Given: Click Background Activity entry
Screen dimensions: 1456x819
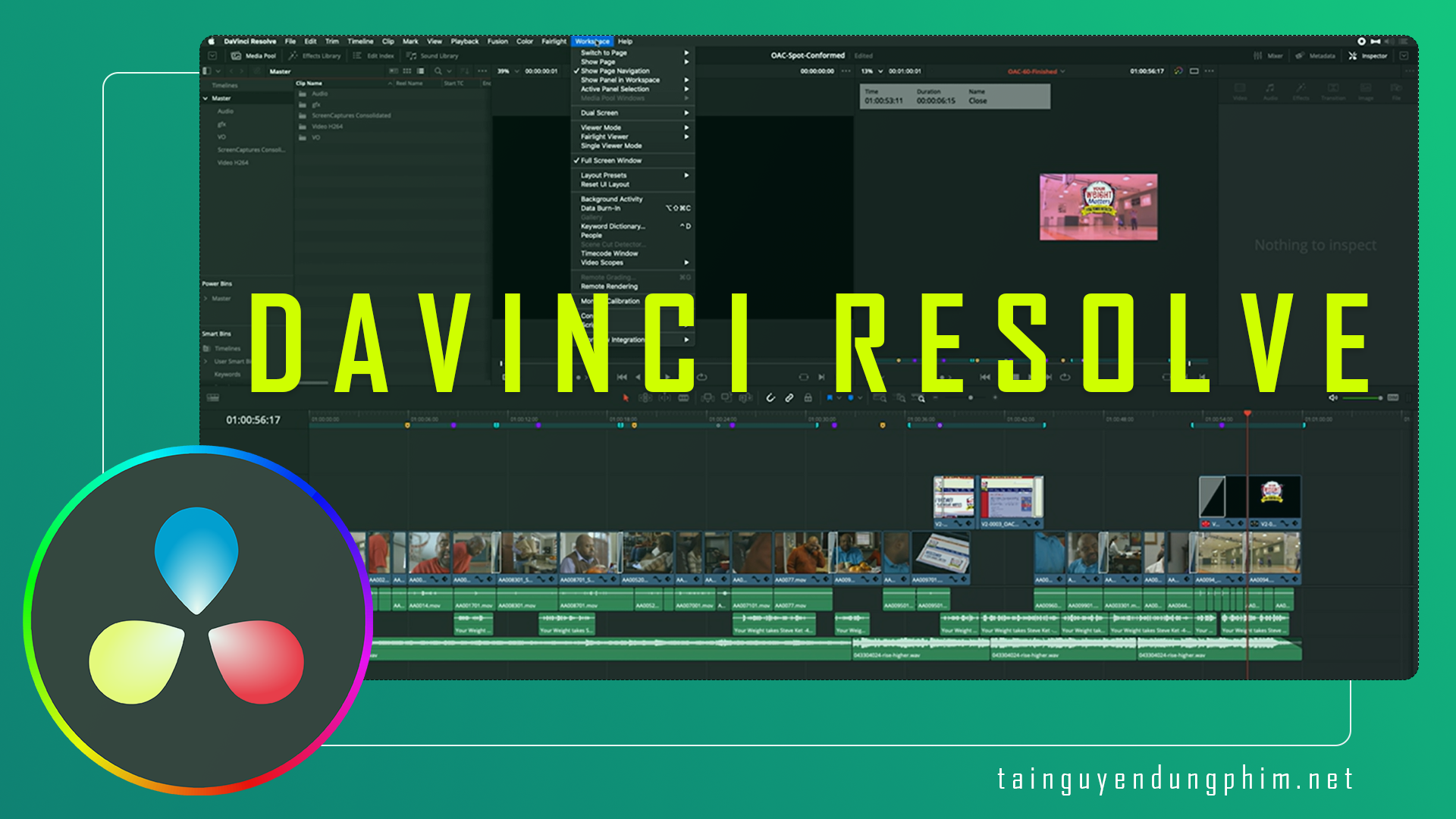Looking at the screenshot, I should [632, 199].
